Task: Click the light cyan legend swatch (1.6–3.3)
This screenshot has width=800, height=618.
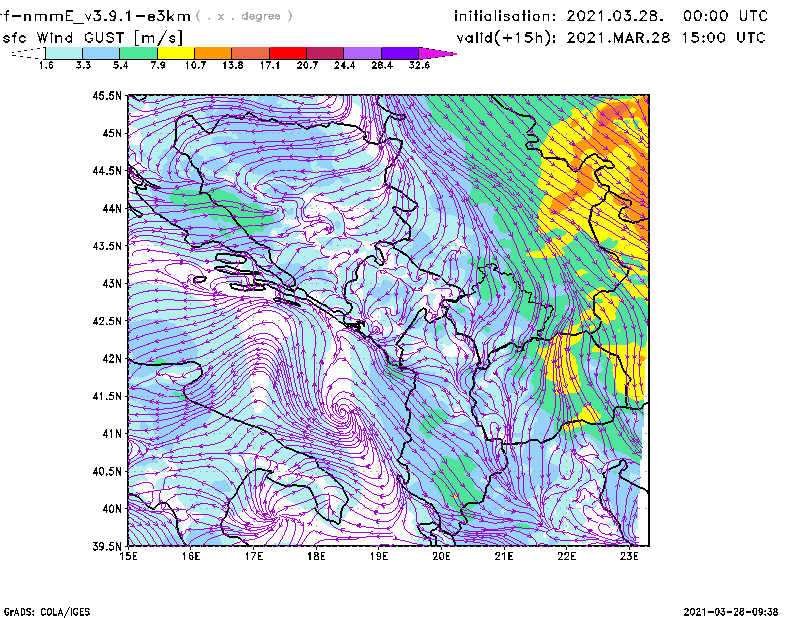Action: [64, 53]
